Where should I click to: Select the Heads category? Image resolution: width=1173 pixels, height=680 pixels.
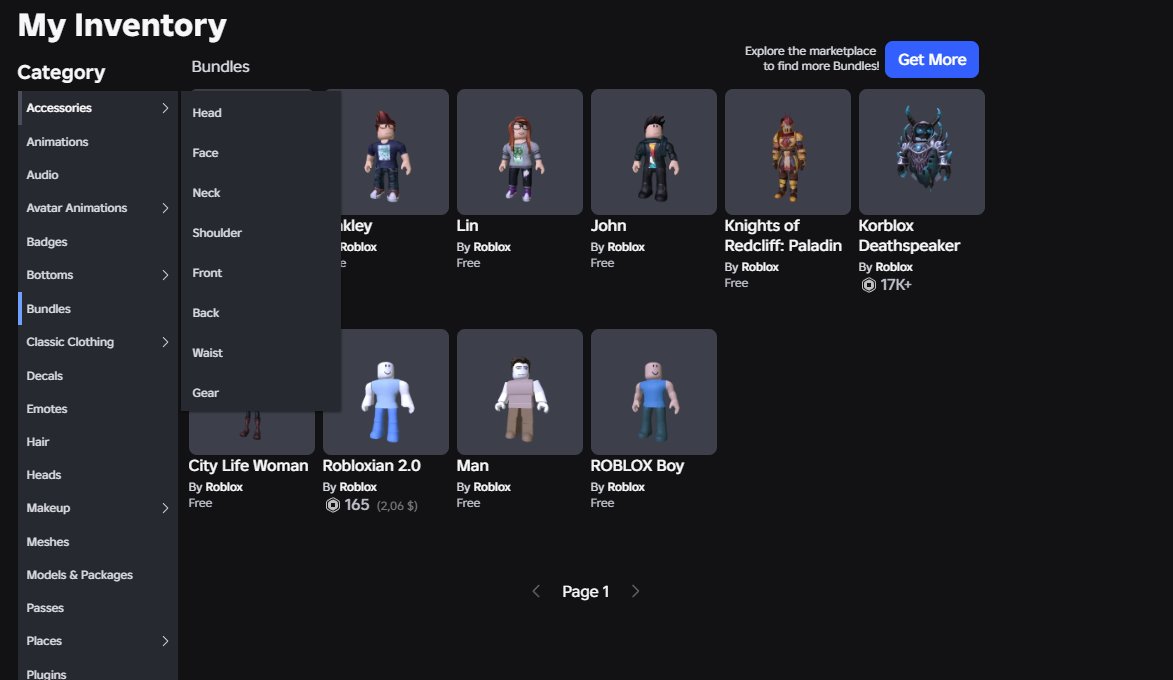coord(98,474)
